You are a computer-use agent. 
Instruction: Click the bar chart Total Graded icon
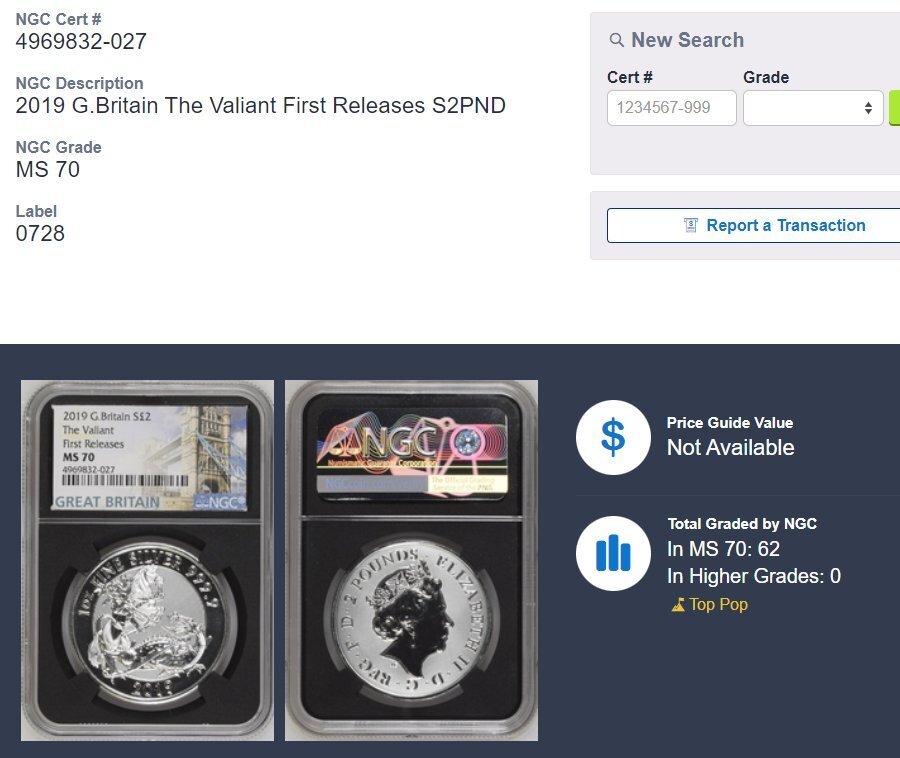point(613,553)
